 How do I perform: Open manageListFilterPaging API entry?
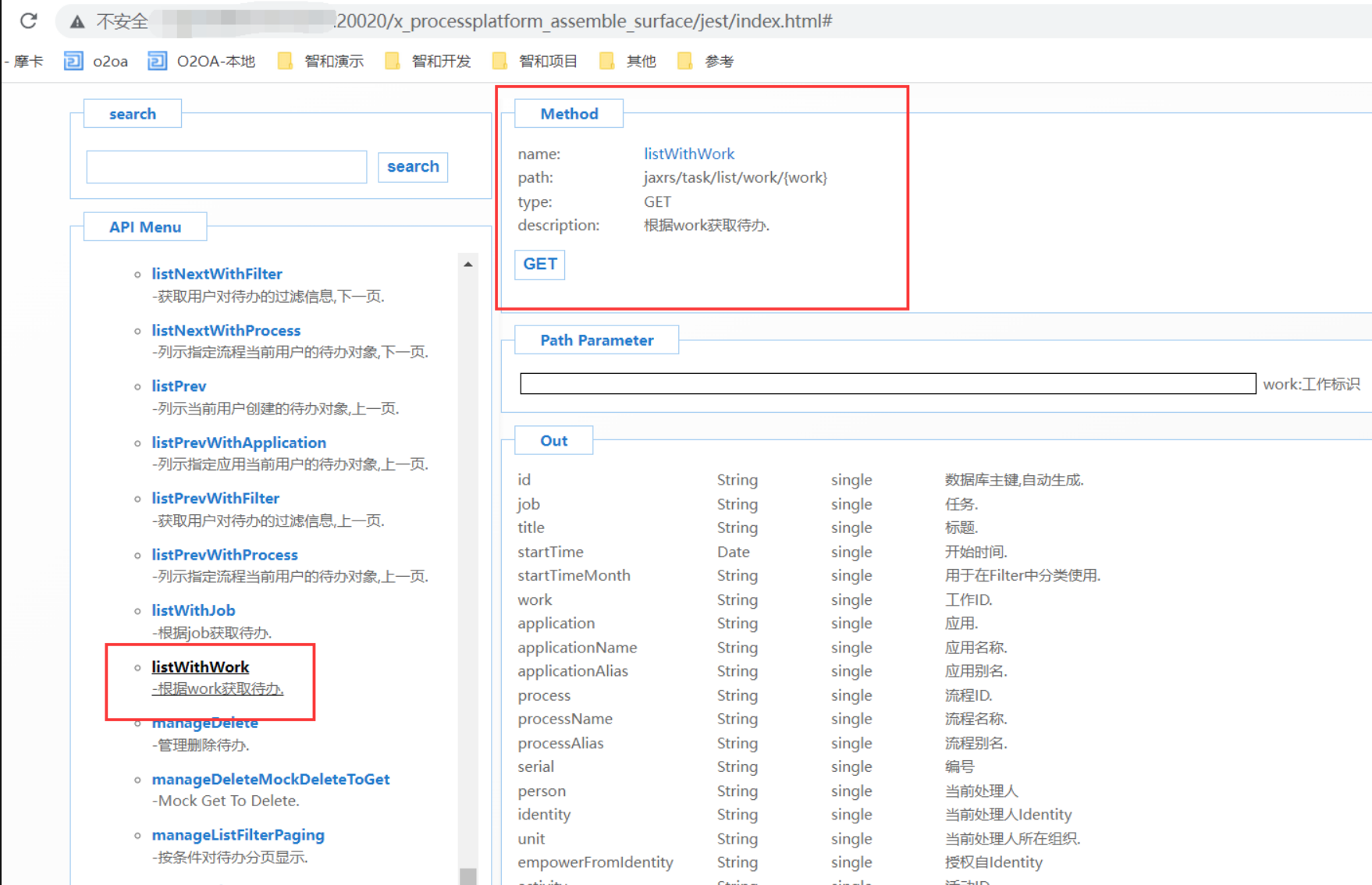click(x=238, y=835)
